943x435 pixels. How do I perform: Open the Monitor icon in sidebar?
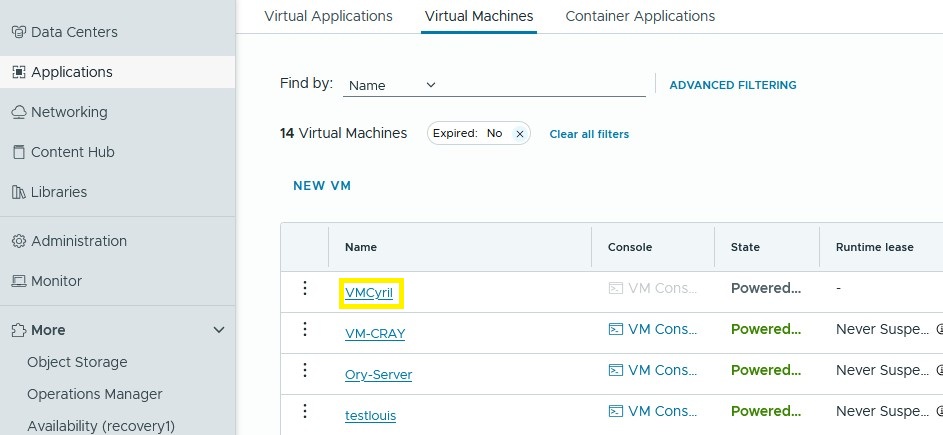pyautogui.click(x=18, y=281)
